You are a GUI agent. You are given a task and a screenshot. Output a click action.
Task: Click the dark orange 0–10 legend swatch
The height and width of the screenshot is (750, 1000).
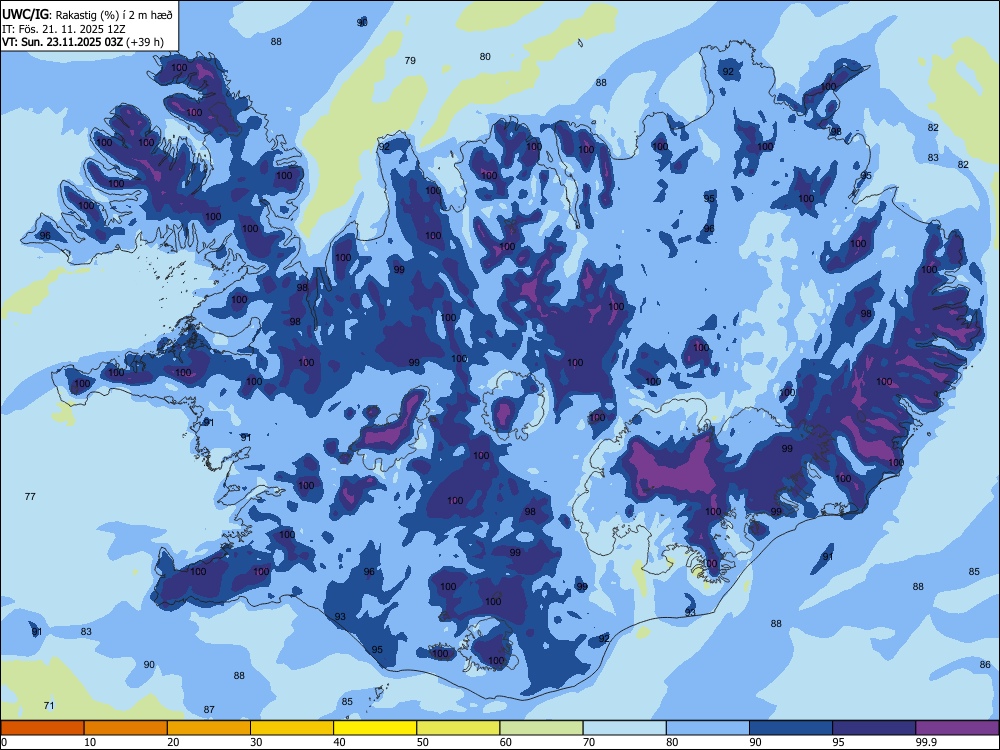(42, 728)
